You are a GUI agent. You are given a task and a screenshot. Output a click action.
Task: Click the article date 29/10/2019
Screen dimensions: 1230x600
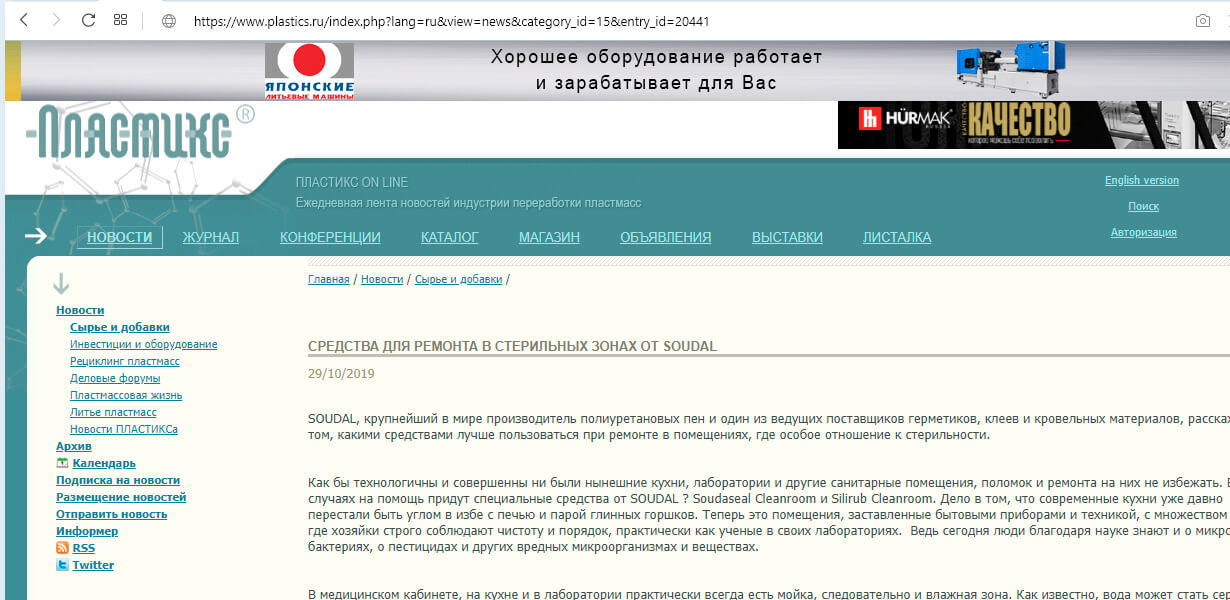(341, 374)
